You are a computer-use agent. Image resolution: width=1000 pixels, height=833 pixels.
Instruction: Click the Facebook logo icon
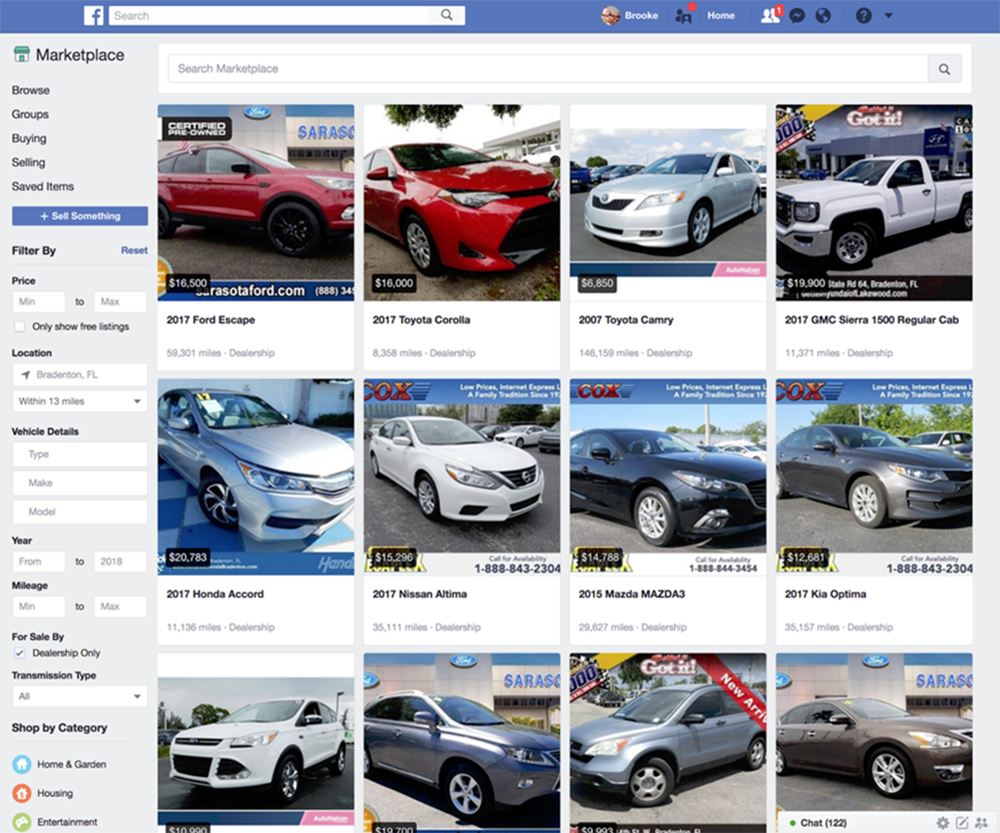coord(94,15)
